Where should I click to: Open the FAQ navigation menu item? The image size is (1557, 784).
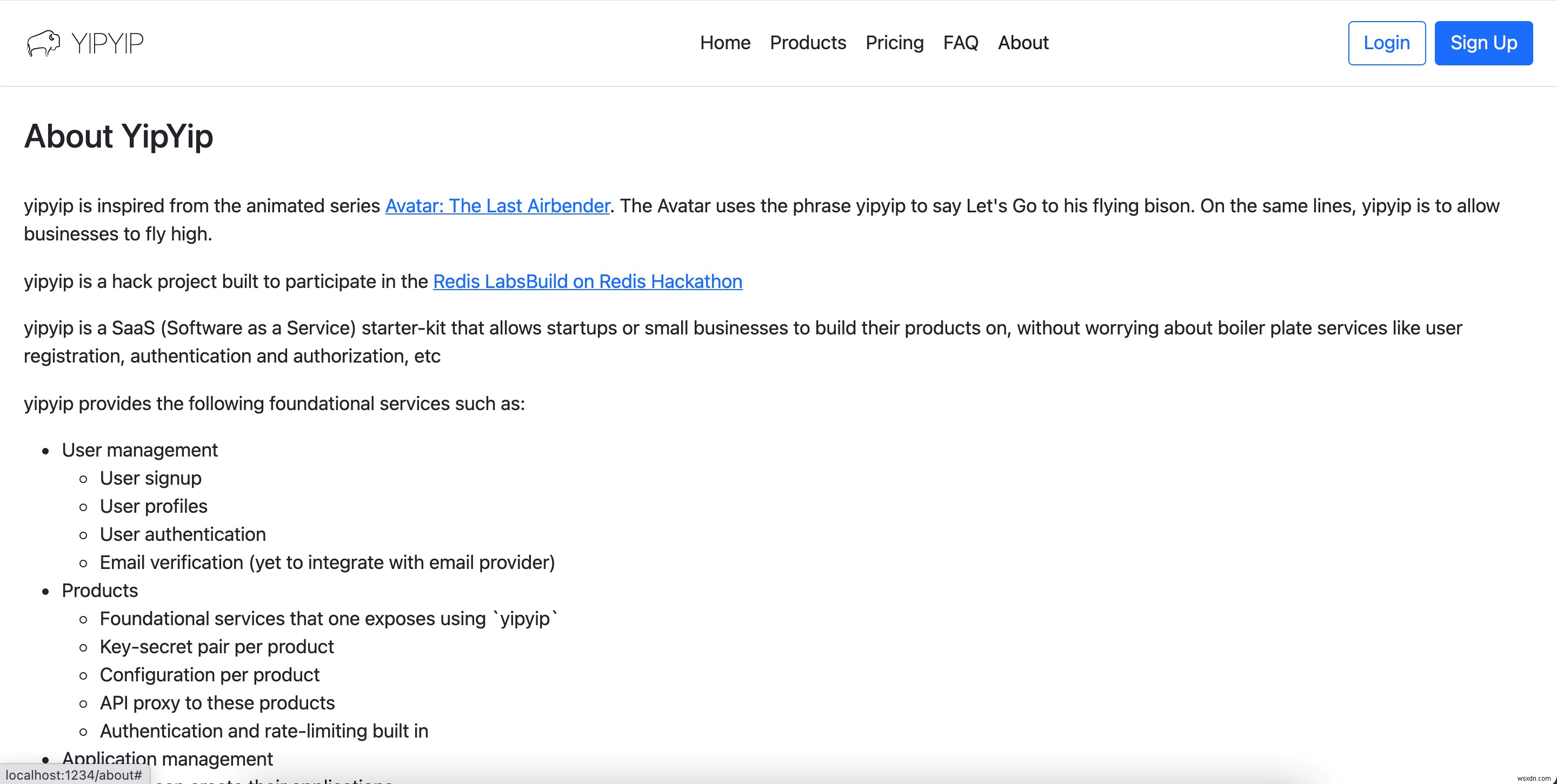pyautogui.click(x=960, y=42)
